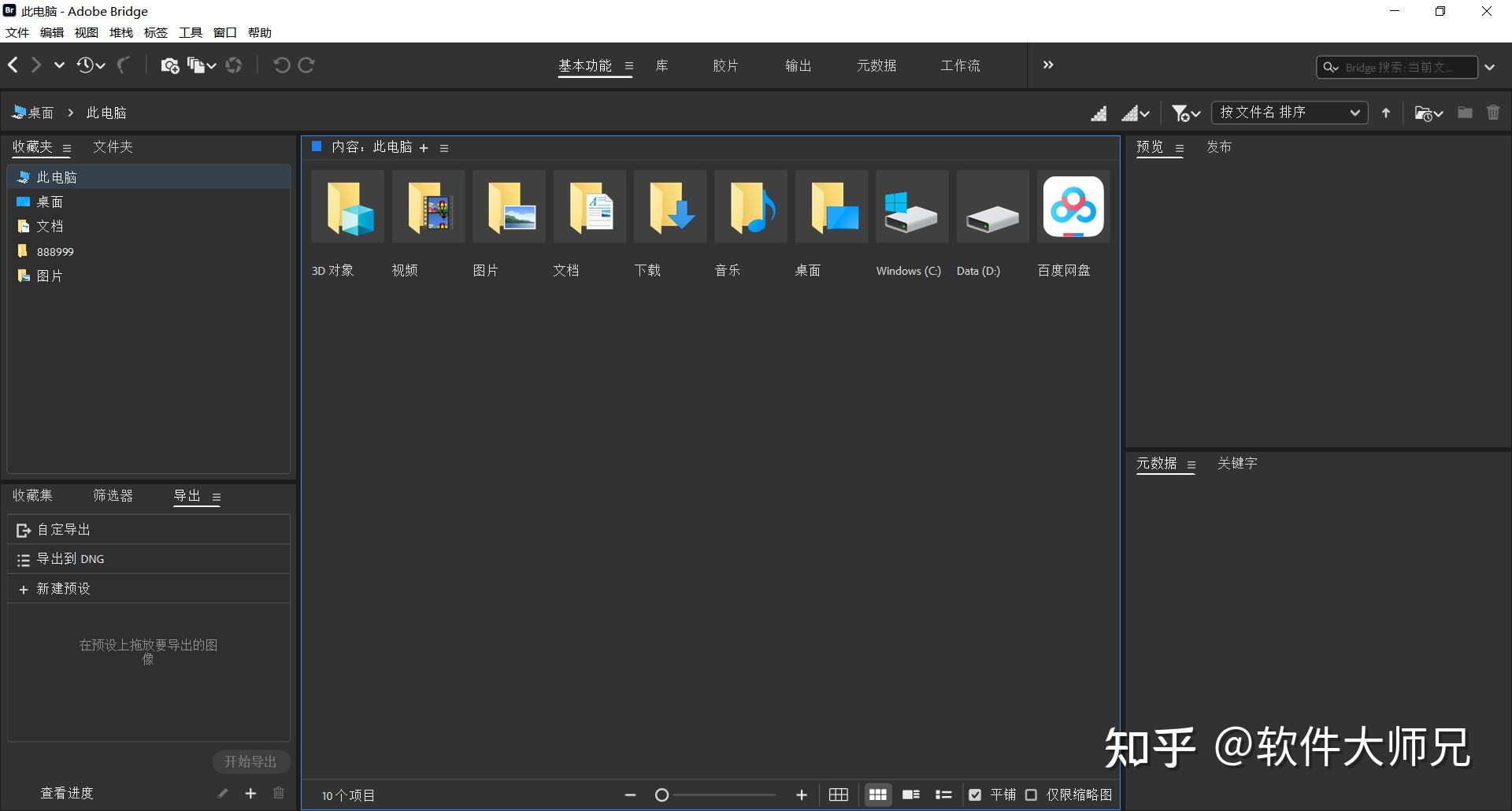This screenshot has width=1512, height=811.
Task: Open the 工具 menu
Action: point(189,32)
